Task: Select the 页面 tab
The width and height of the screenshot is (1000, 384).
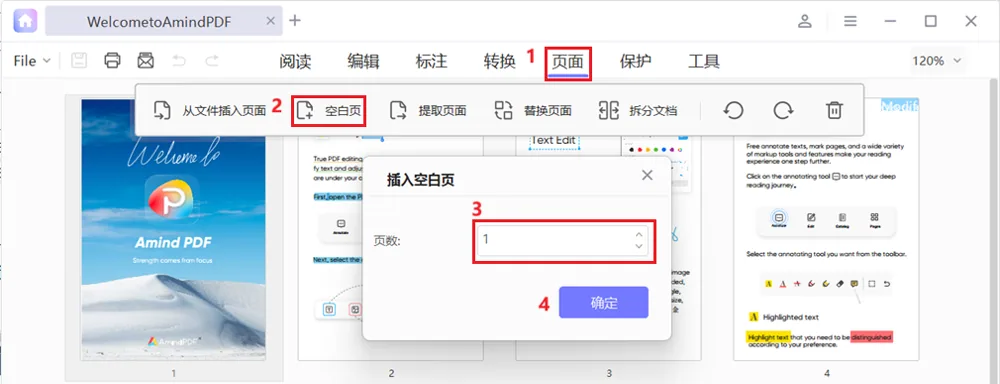Action: point(568,62)
